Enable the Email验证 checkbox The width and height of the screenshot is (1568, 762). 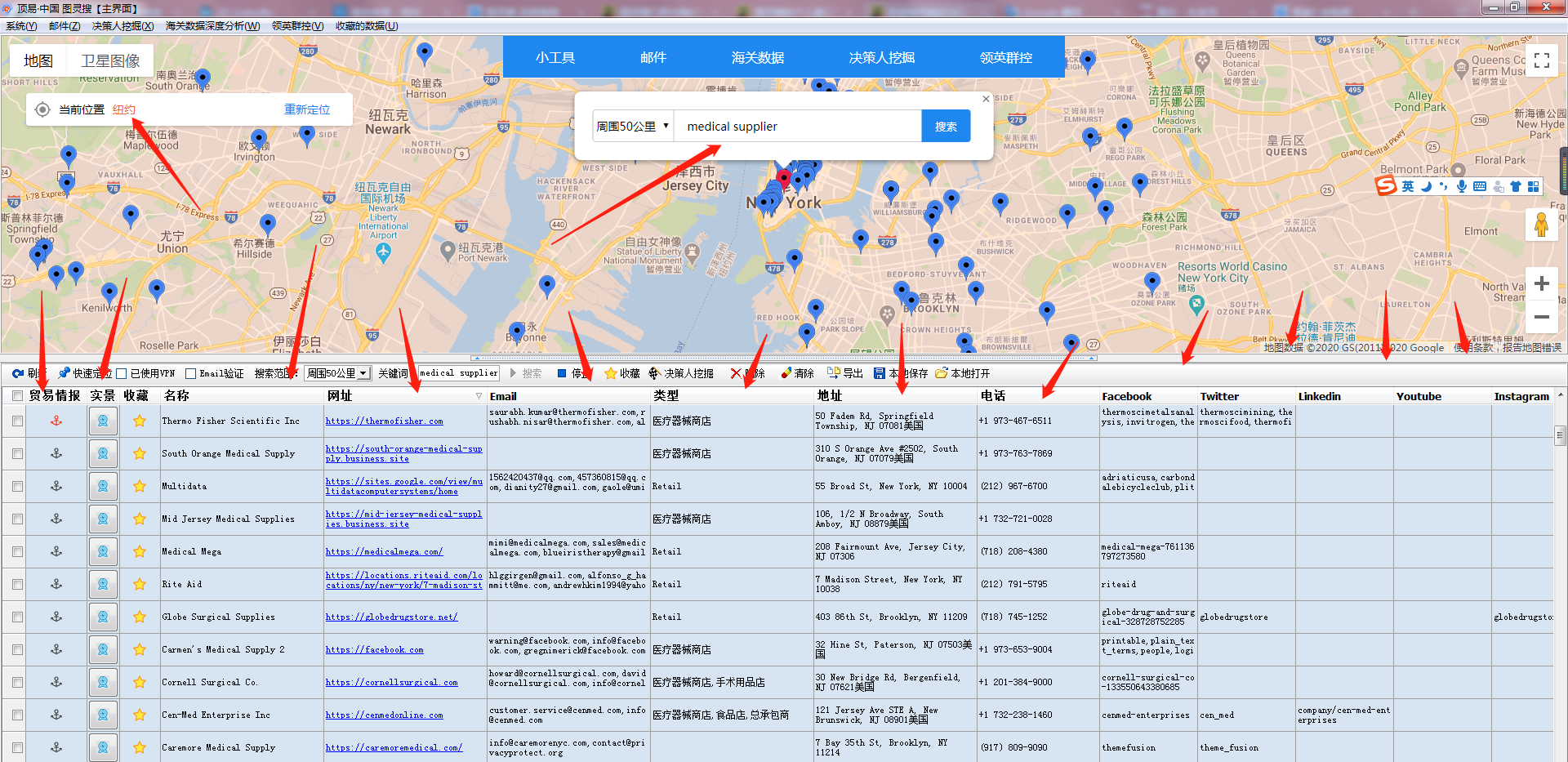click(x=190, y=373)
